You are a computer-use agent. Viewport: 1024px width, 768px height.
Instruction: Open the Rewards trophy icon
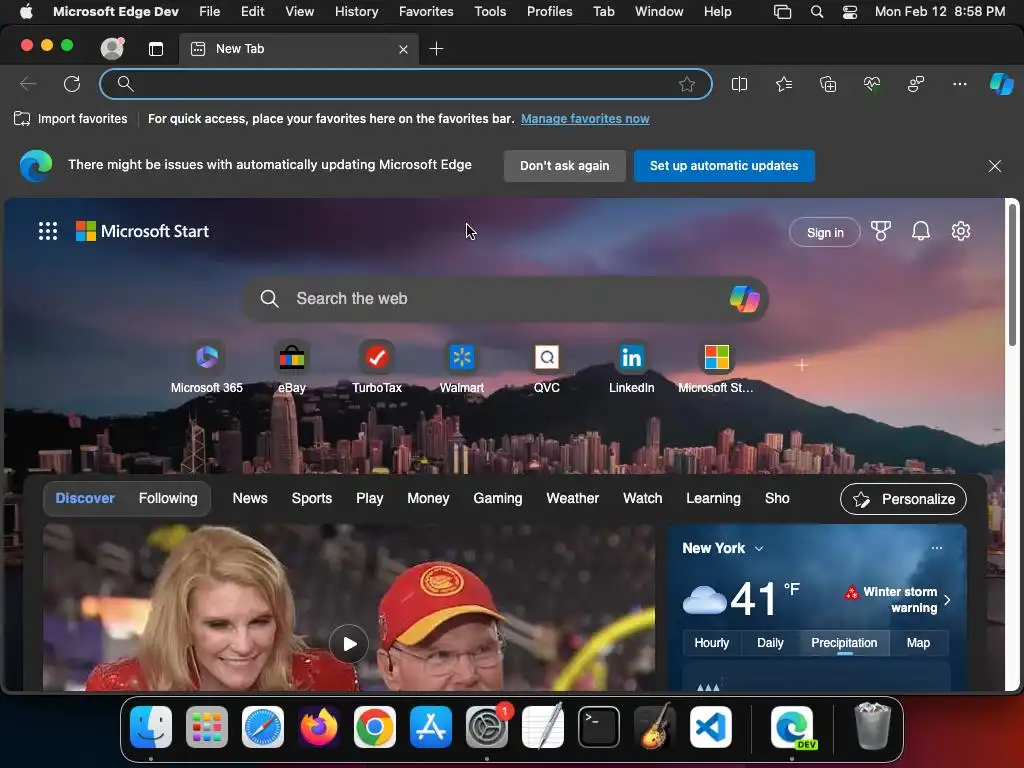click(x=880, y=231)
